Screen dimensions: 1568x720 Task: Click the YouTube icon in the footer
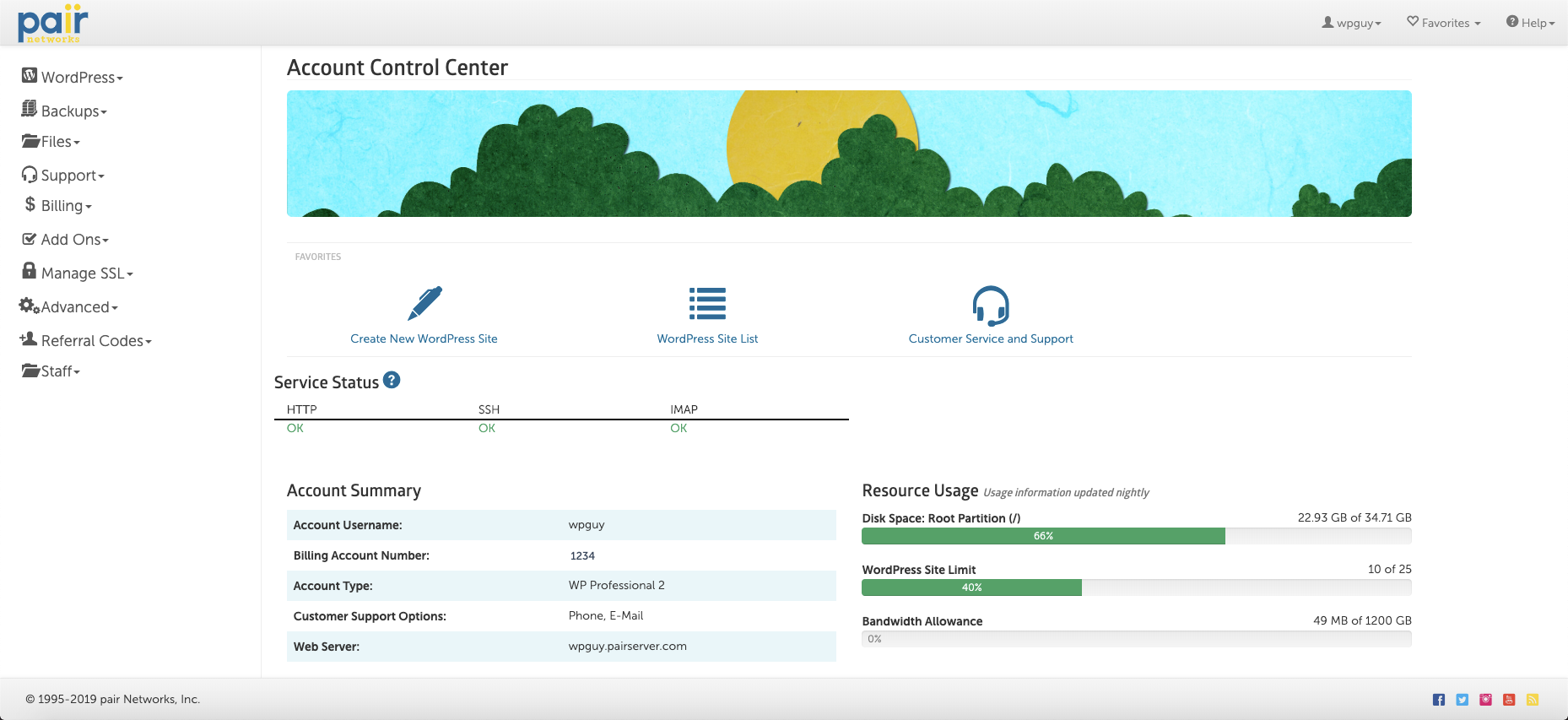[1509, 700]
